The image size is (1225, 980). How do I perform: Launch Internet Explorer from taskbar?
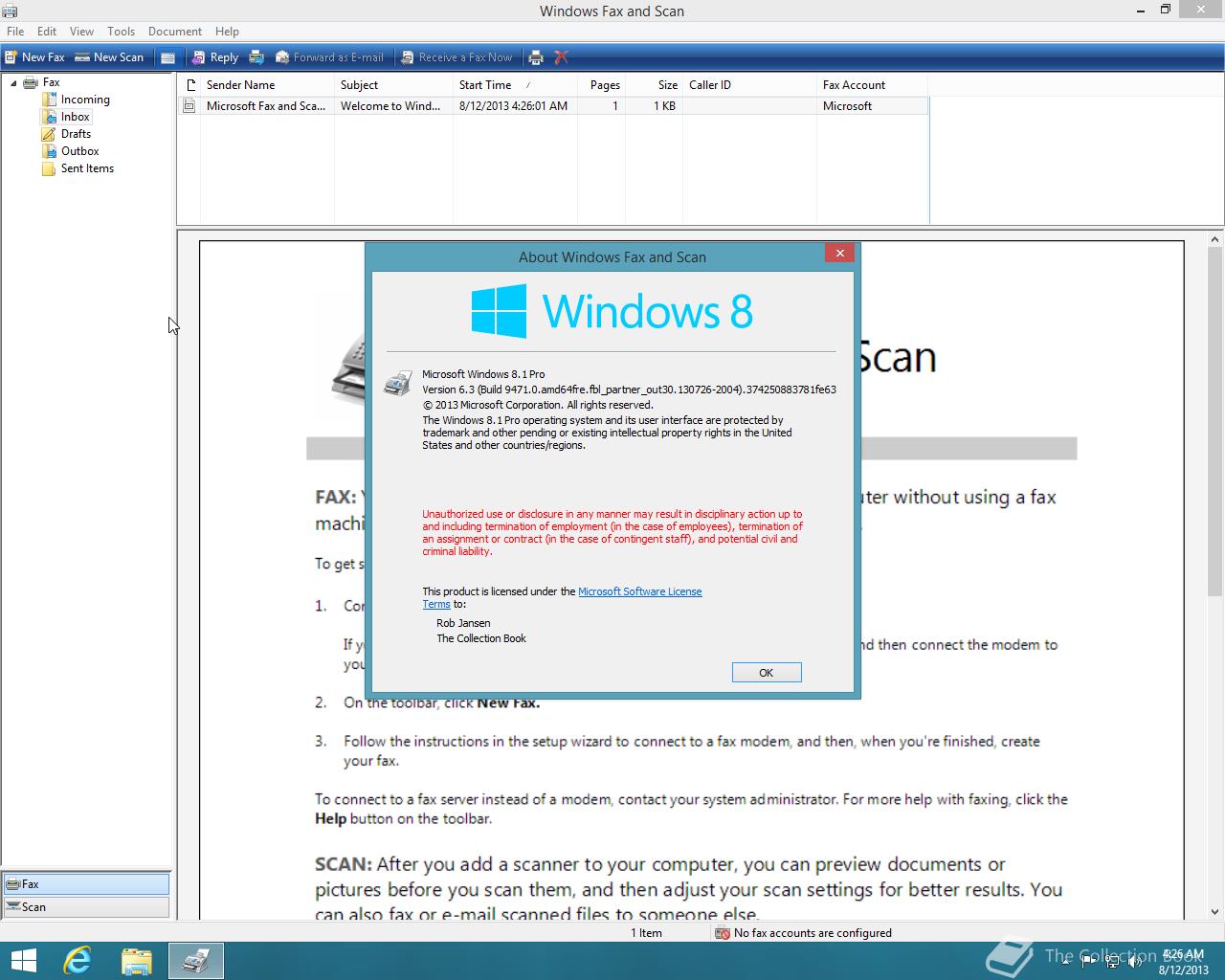click(78, 961)
